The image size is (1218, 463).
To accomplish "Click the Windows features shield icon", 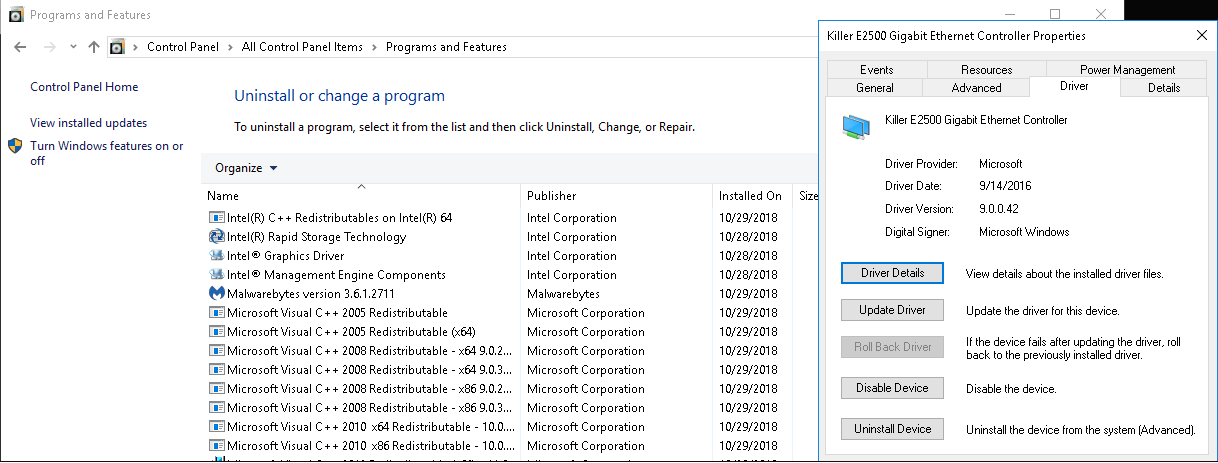I will point(16,146).
